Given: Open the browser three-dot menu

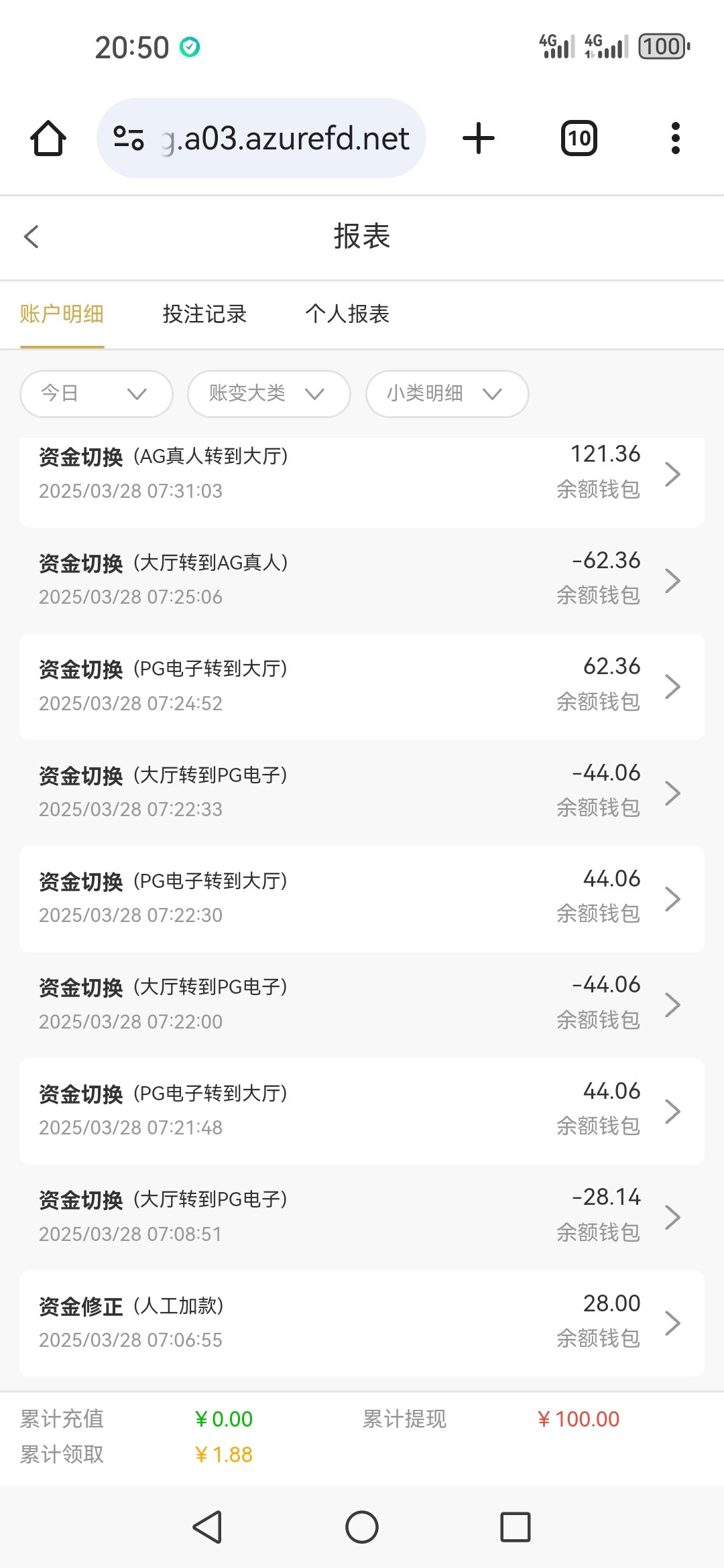Looking at the screenshot, I should click(675, 139).
